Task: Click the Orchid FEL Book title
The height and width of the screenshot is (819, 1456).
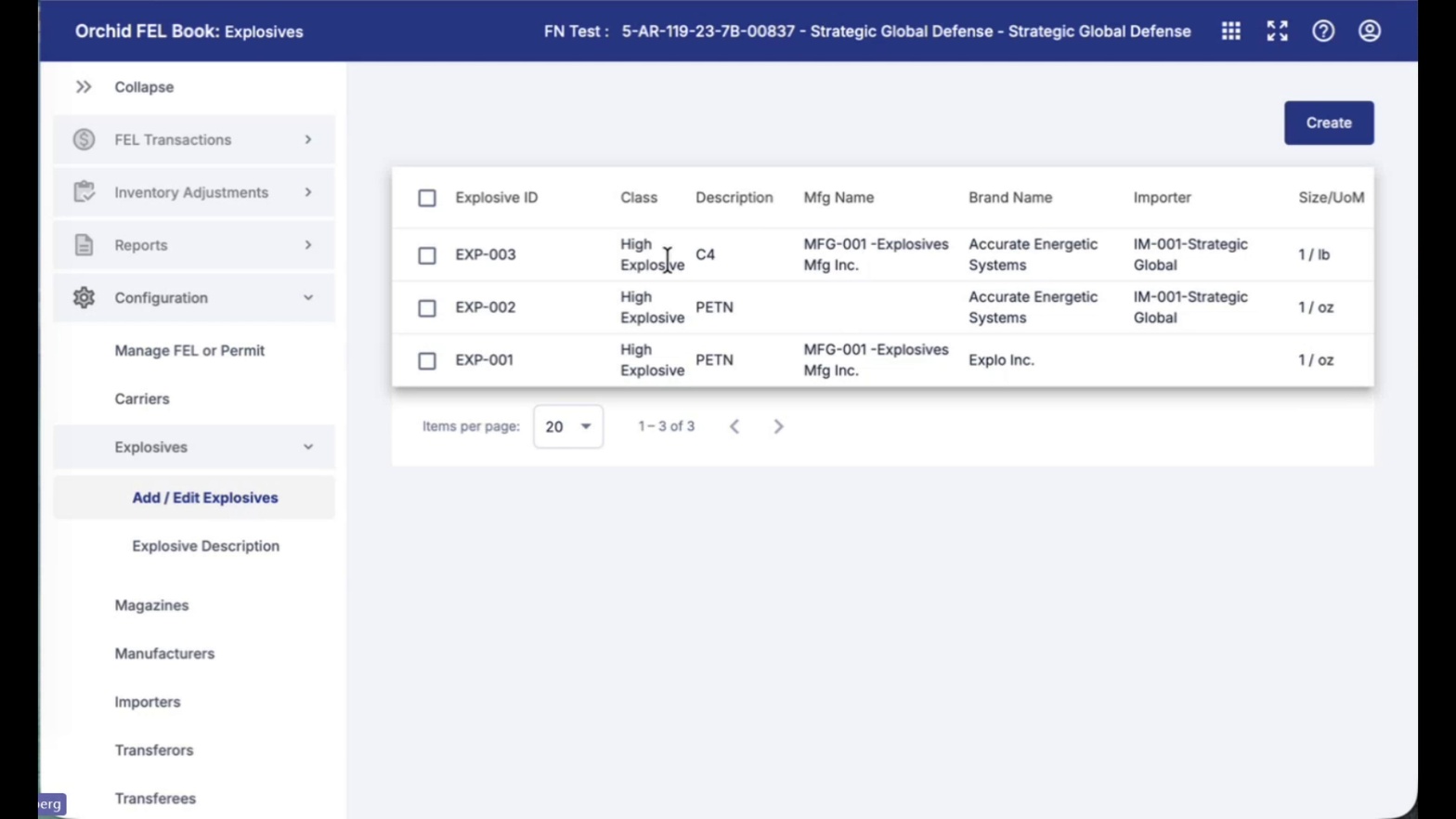Action: coord(189,32)
